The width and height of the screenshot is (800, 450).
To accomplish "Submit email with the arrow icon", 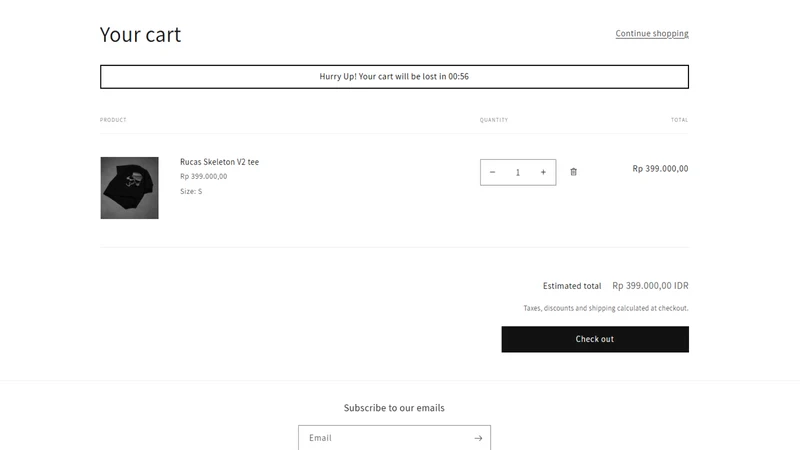I will click(478, 438).
